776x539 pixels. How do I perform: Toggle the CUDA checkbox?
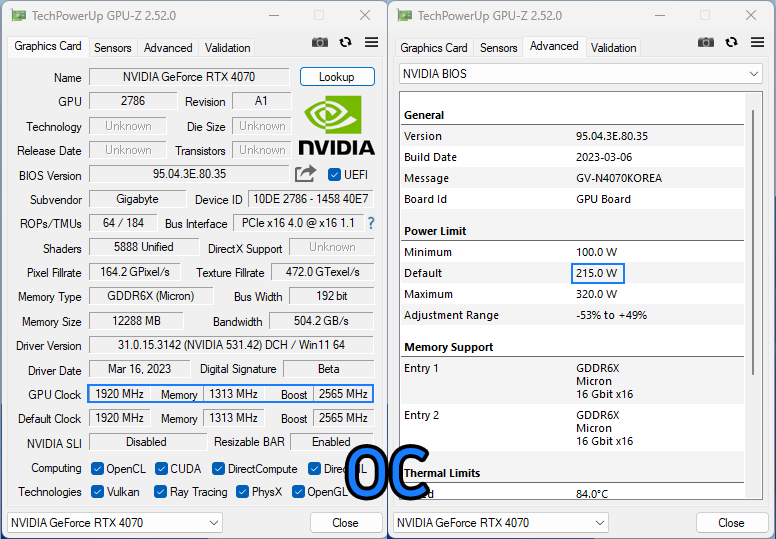161,469
